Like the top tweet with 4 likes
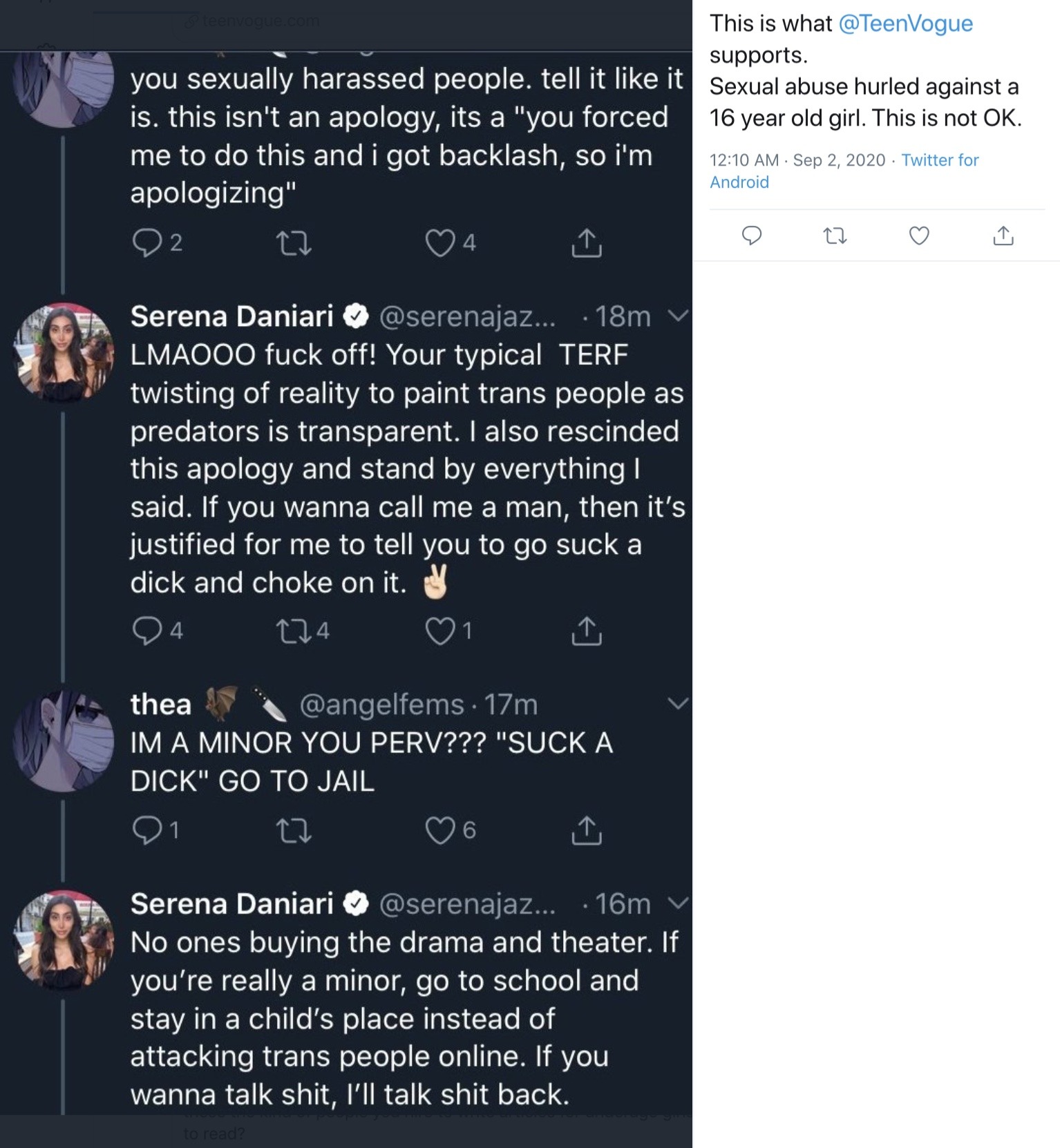1060x1148 pixels. tap(440, 243)
